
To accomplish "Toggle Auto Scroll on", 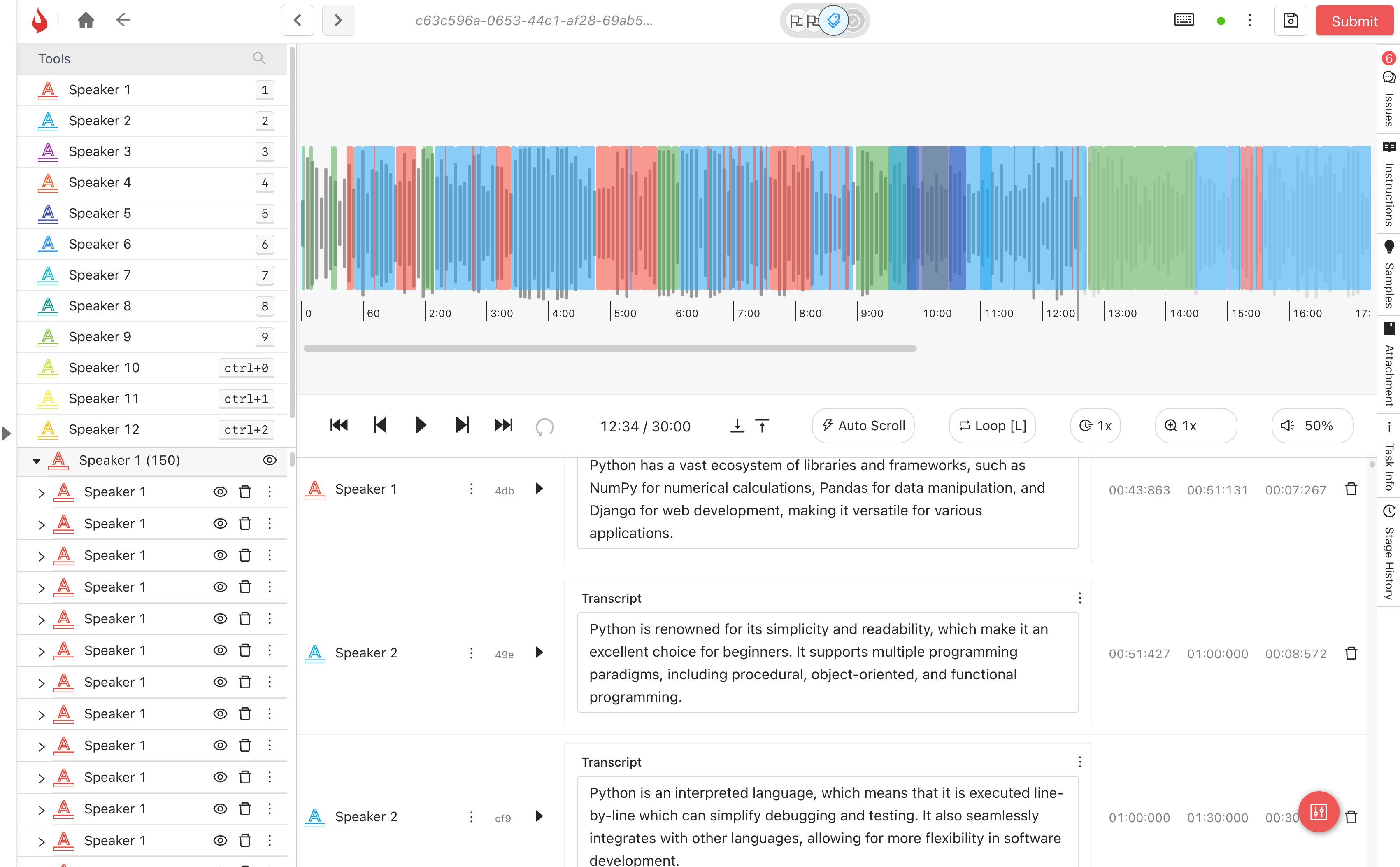I will pos(863,426).
